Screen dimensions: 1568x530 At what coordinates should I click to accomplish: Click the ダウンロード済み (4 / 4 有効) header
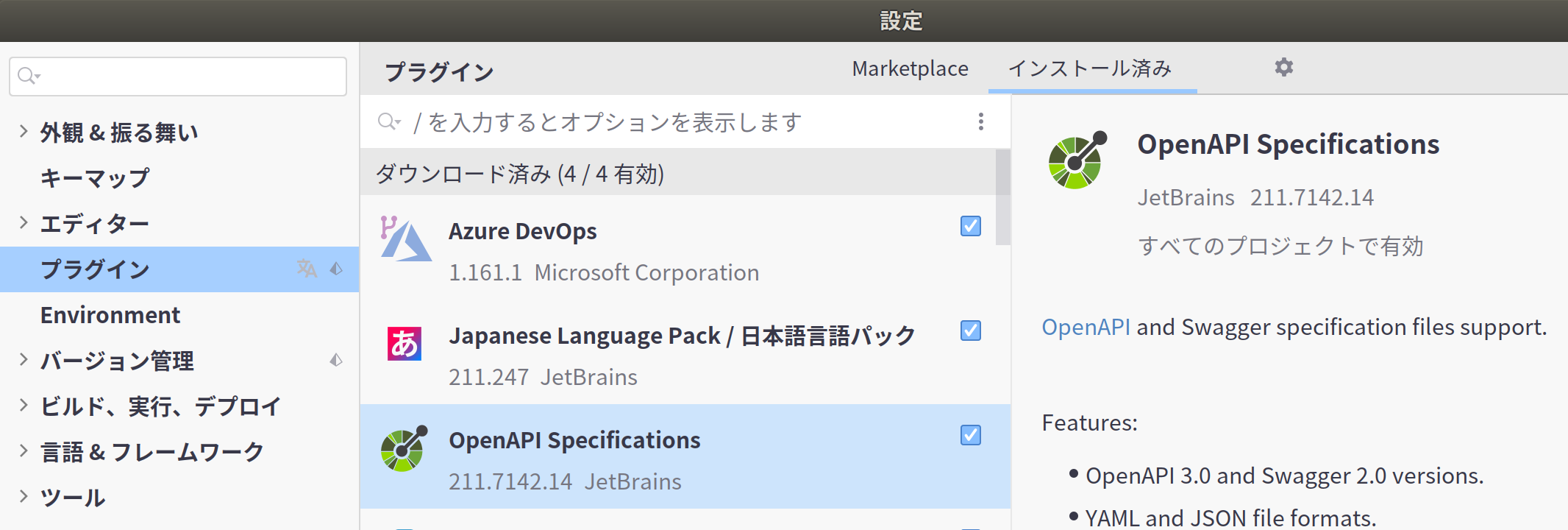click(x=520, y=174)
